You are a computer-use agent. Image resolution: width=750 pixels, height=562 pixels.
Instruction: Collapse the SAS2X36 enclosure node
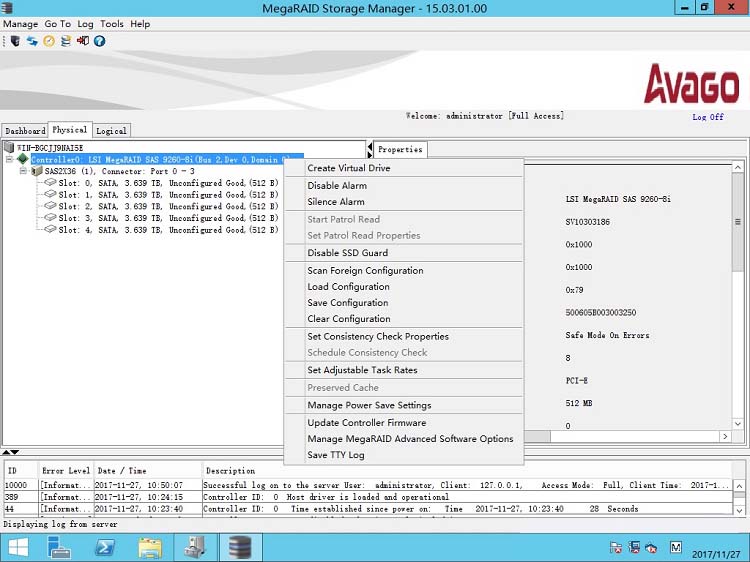[23, 171]
